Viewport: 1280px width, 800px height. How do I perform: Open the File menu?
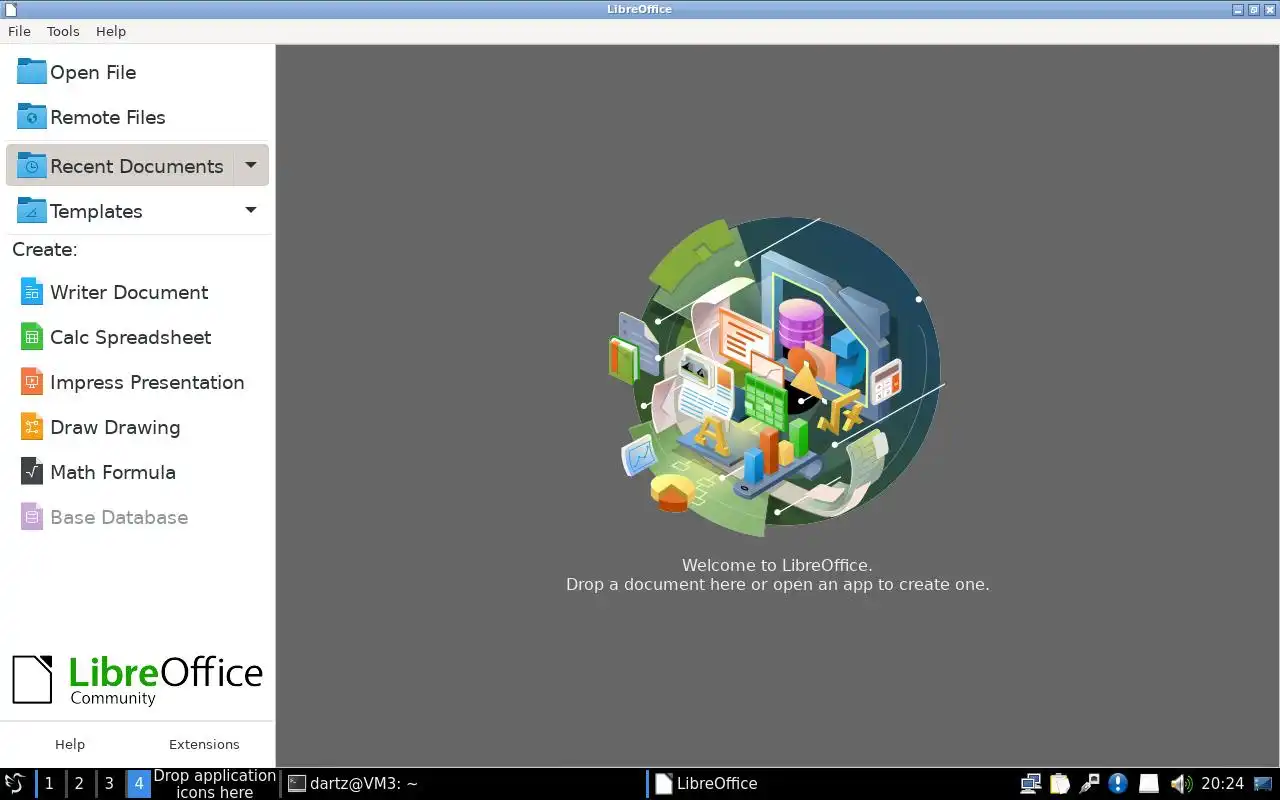coord(19,31)
